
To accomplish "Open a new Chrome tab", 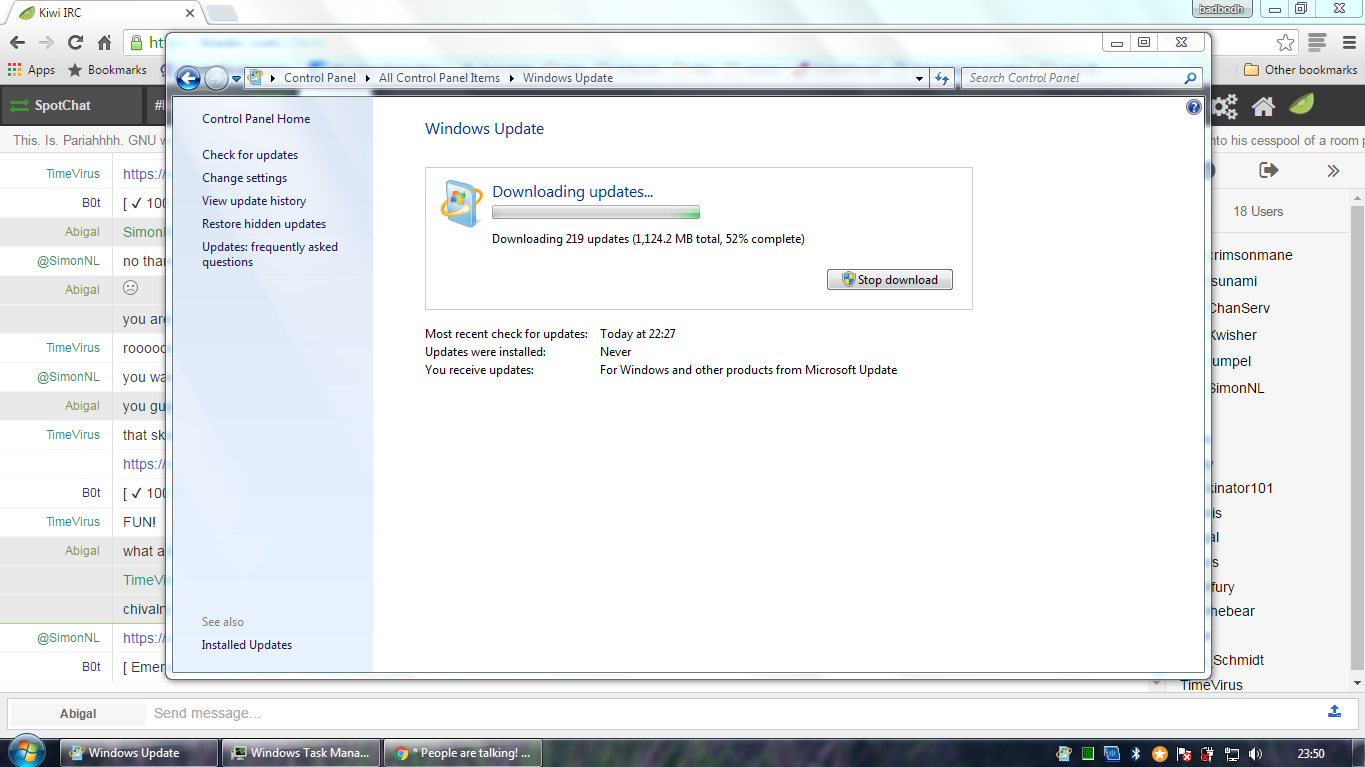I will 221,13.
